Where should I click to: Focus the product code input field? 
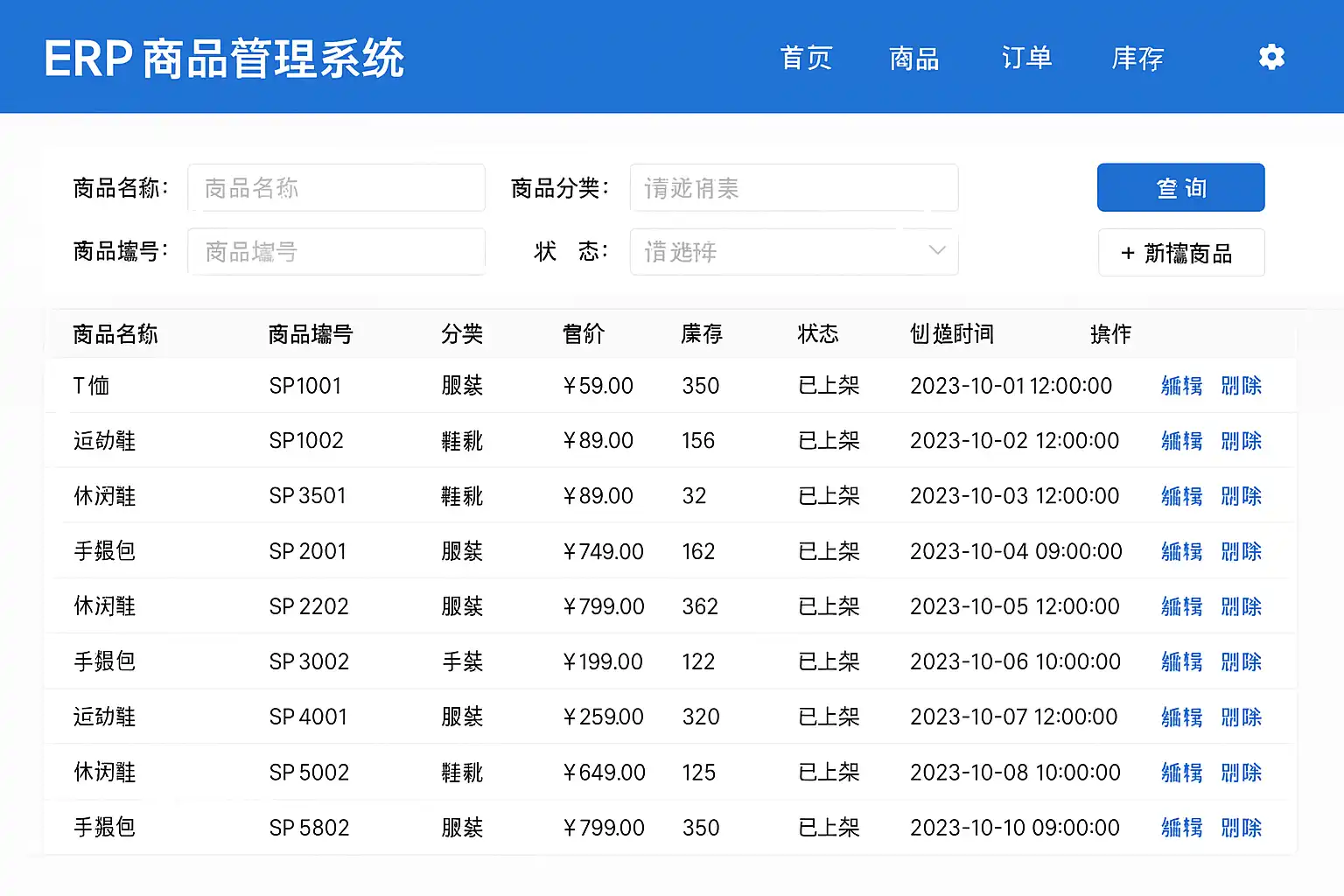[336, 252]
